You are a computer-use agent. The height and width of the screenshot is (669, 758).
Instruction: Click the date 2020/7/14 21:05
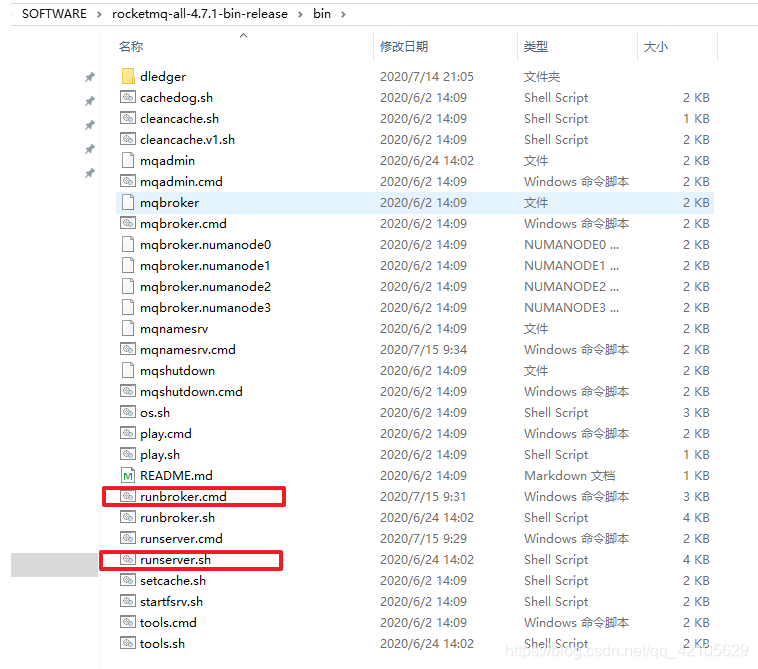point(427,76)
